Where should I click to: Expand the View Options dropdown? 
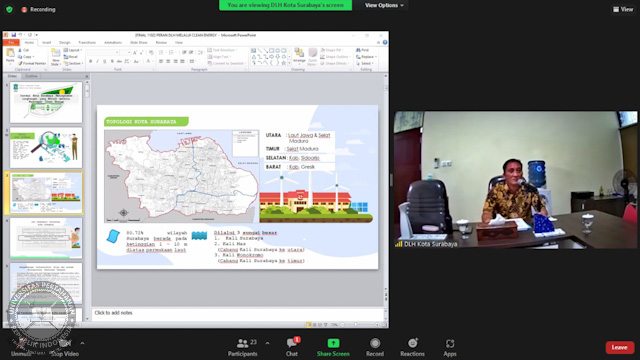[x=384, y=5]
